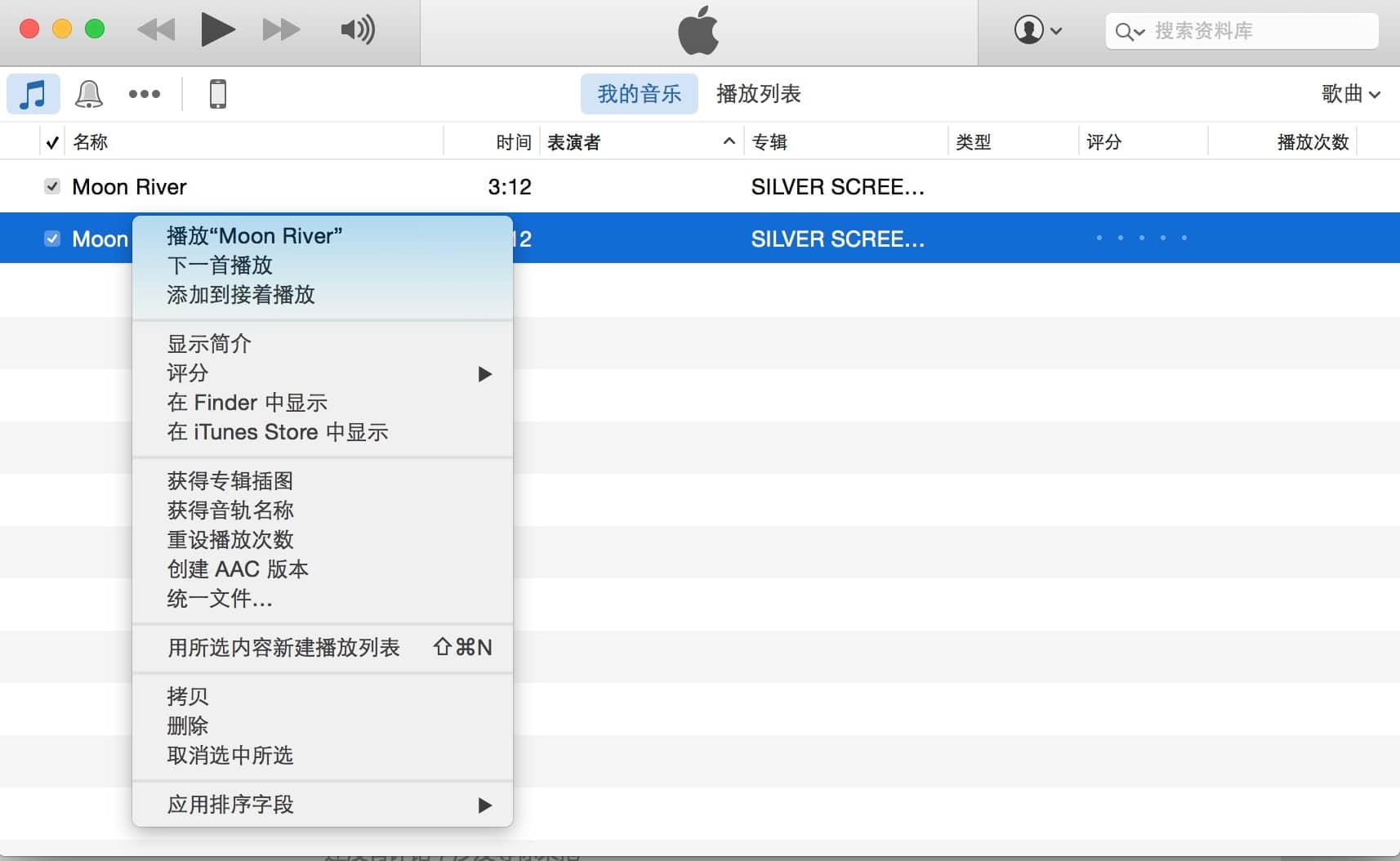The width and height of the screenshot is (1400, 861).
Task: Click the rewind previous track button
Action: point(156,30)
